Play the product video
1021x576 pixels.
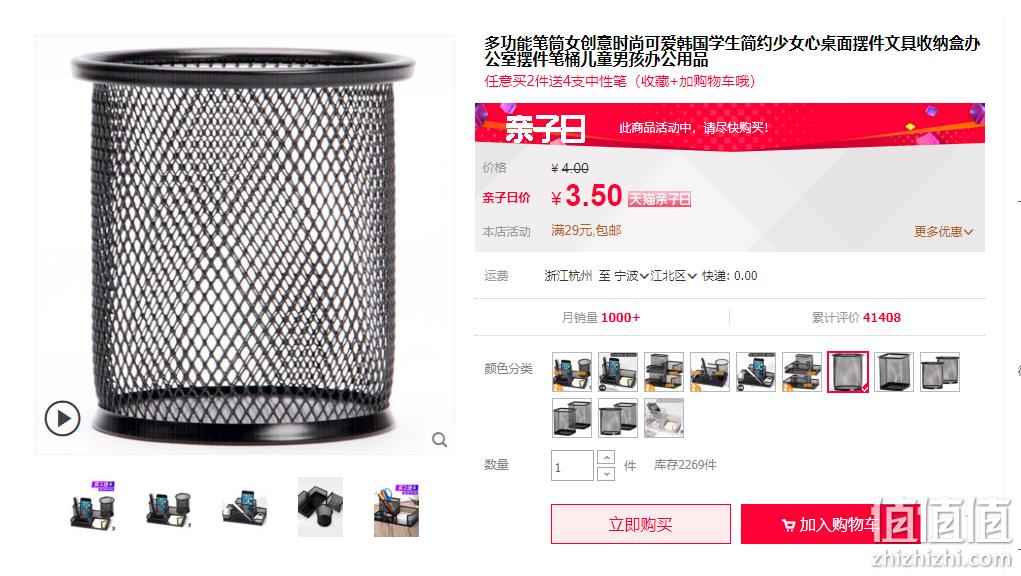(63, 418)
